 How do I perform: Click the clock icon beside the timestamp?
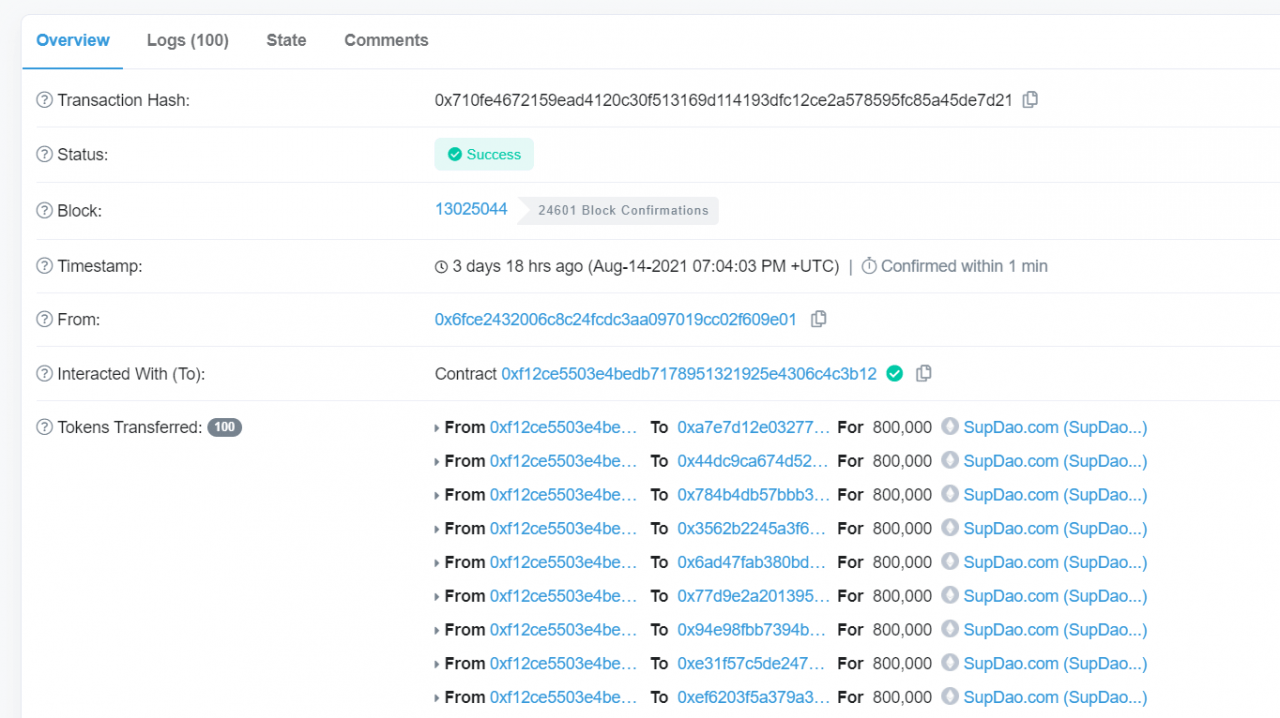[440, 265]
